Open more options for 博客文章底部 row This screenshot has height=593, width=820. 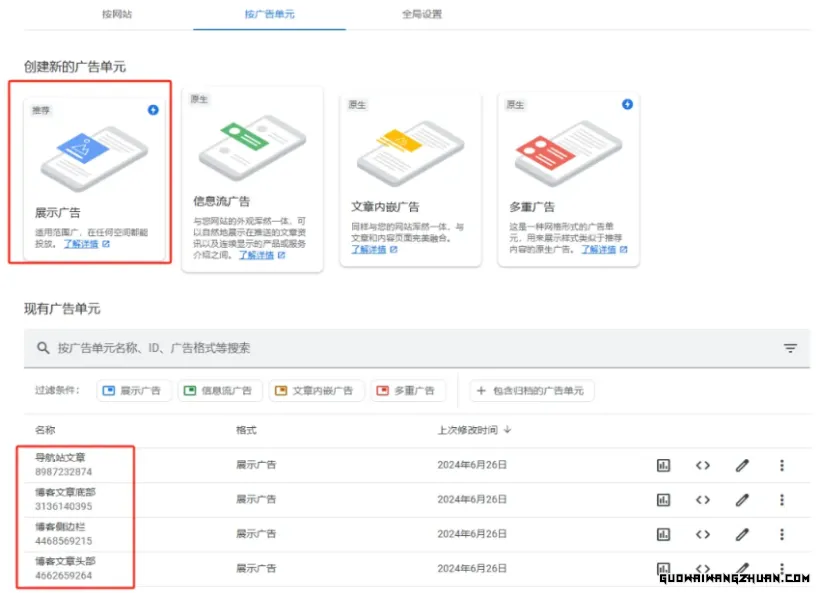[x=782, y=499]
